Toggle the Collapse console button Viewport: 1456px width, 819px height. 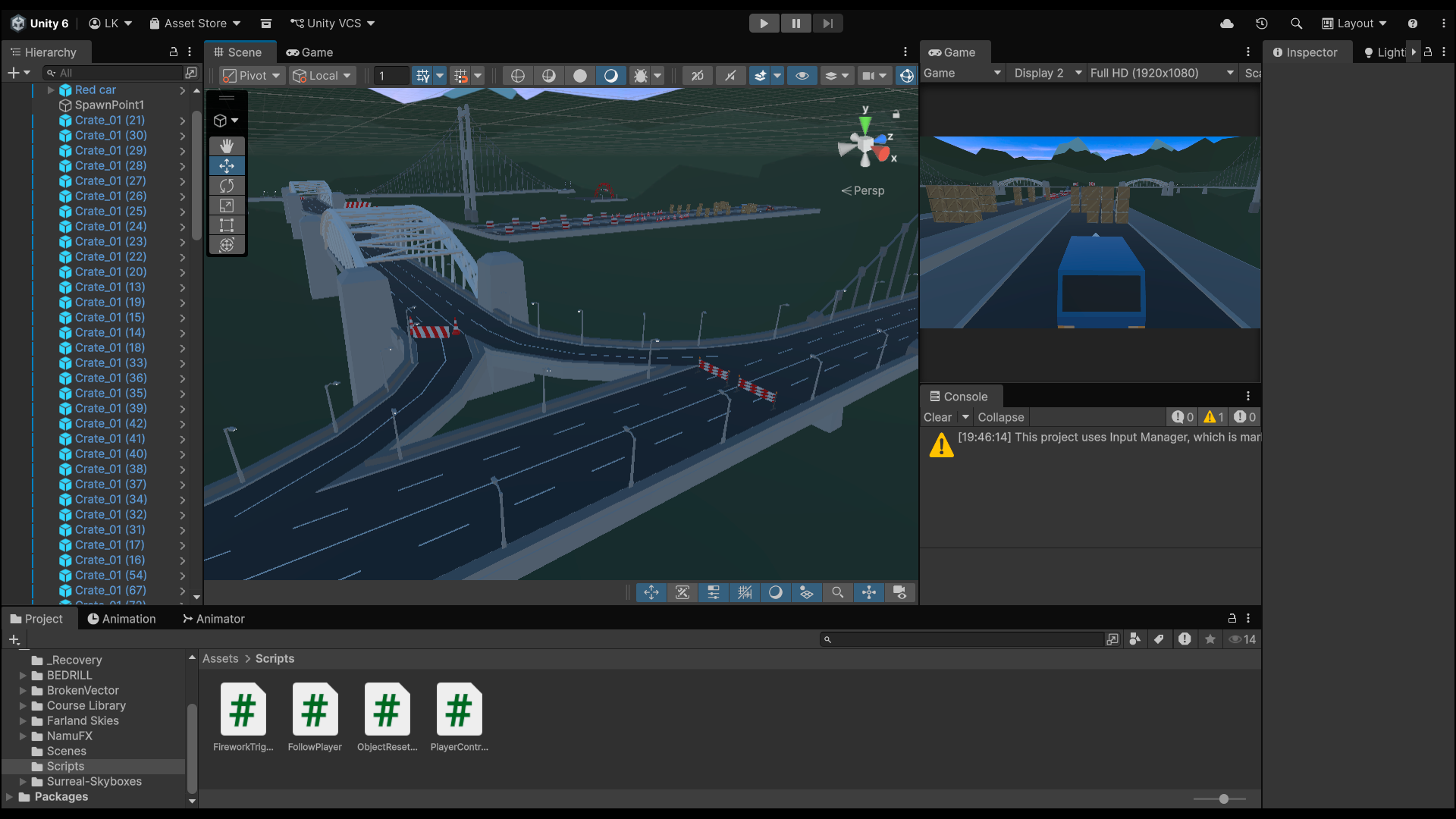pos(1000,417)
